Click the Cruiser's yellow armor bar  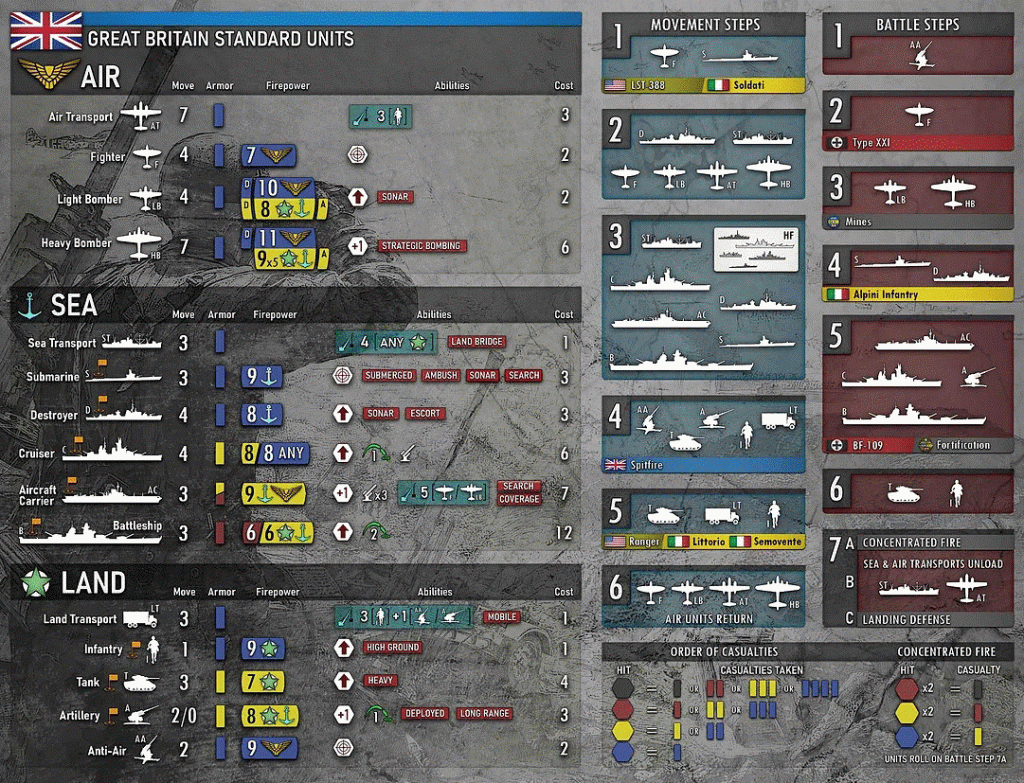coord(219,454)
